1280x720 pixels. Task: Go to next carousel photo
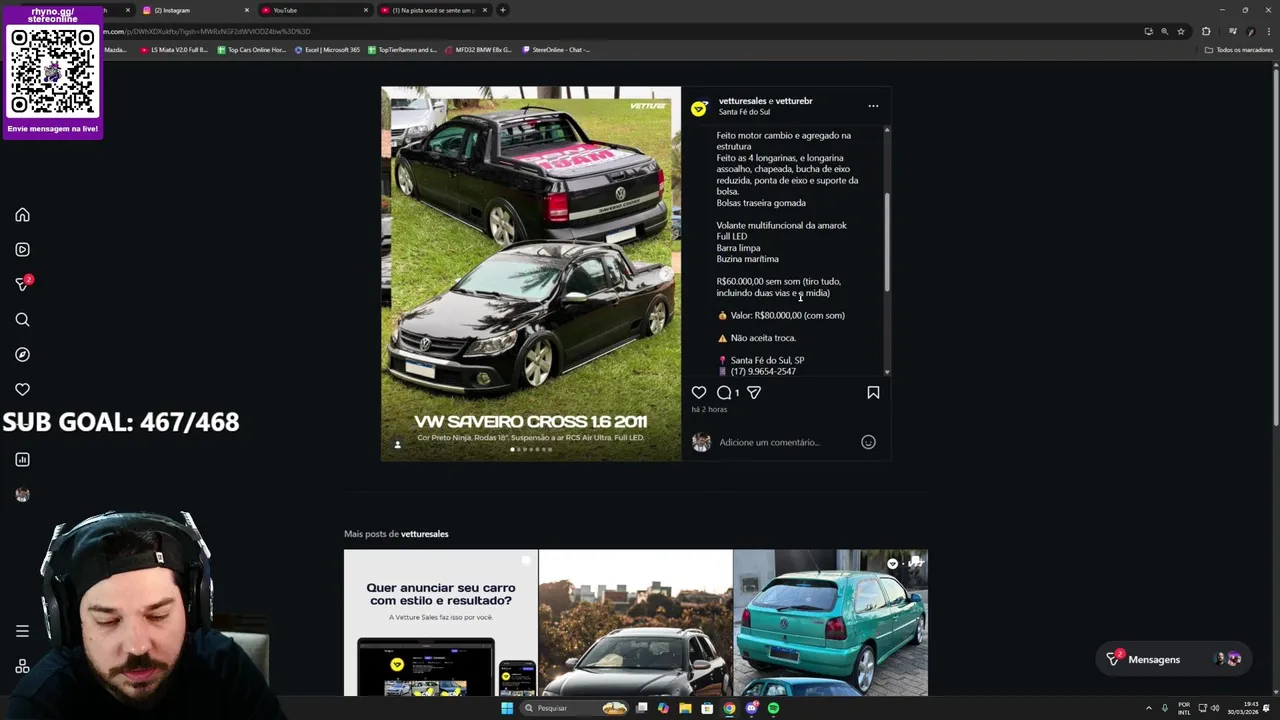[x=665, y=274]
